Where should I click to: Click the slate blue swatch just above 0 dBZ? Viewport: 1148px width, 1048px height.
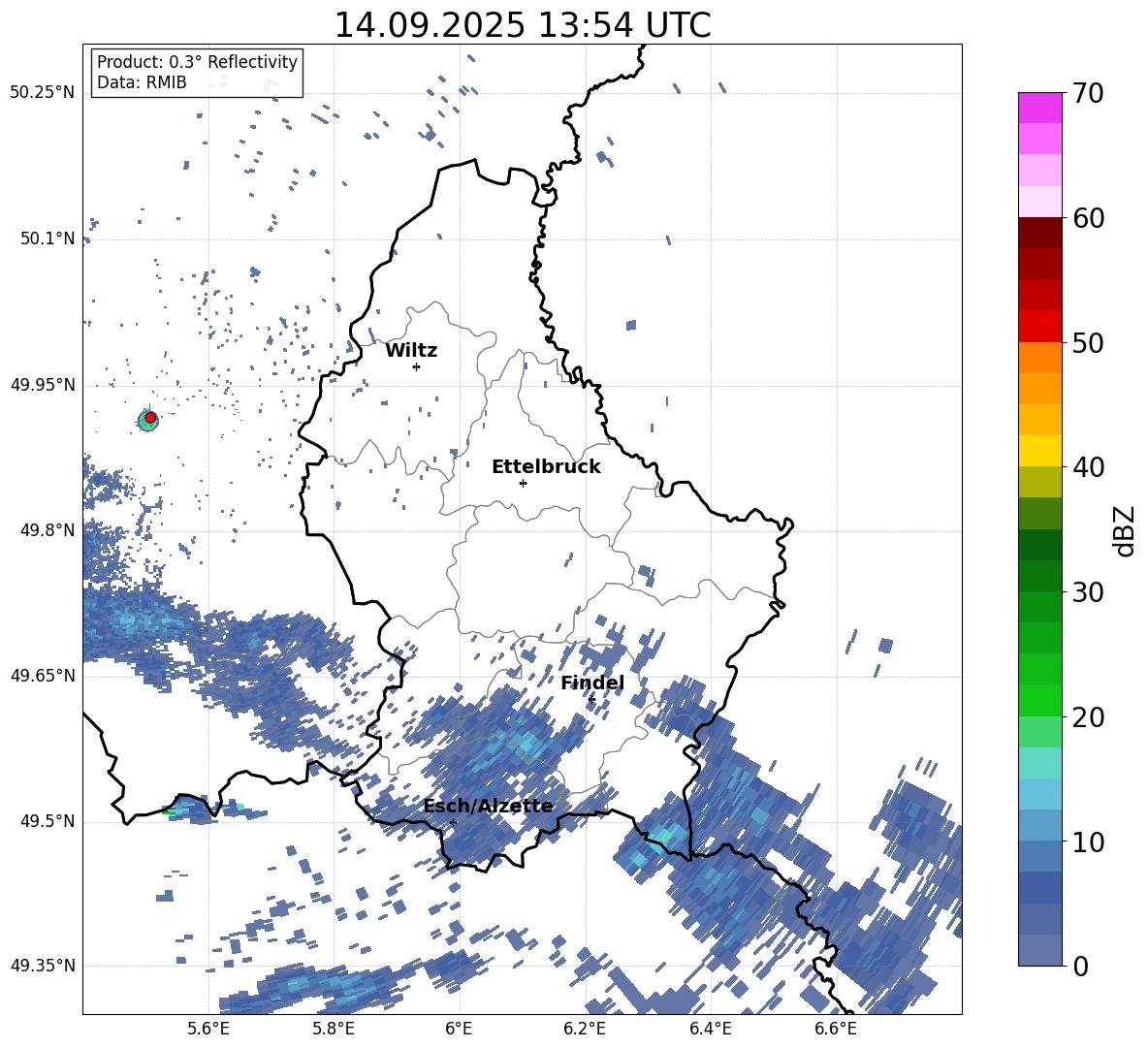click(1039, 950)
